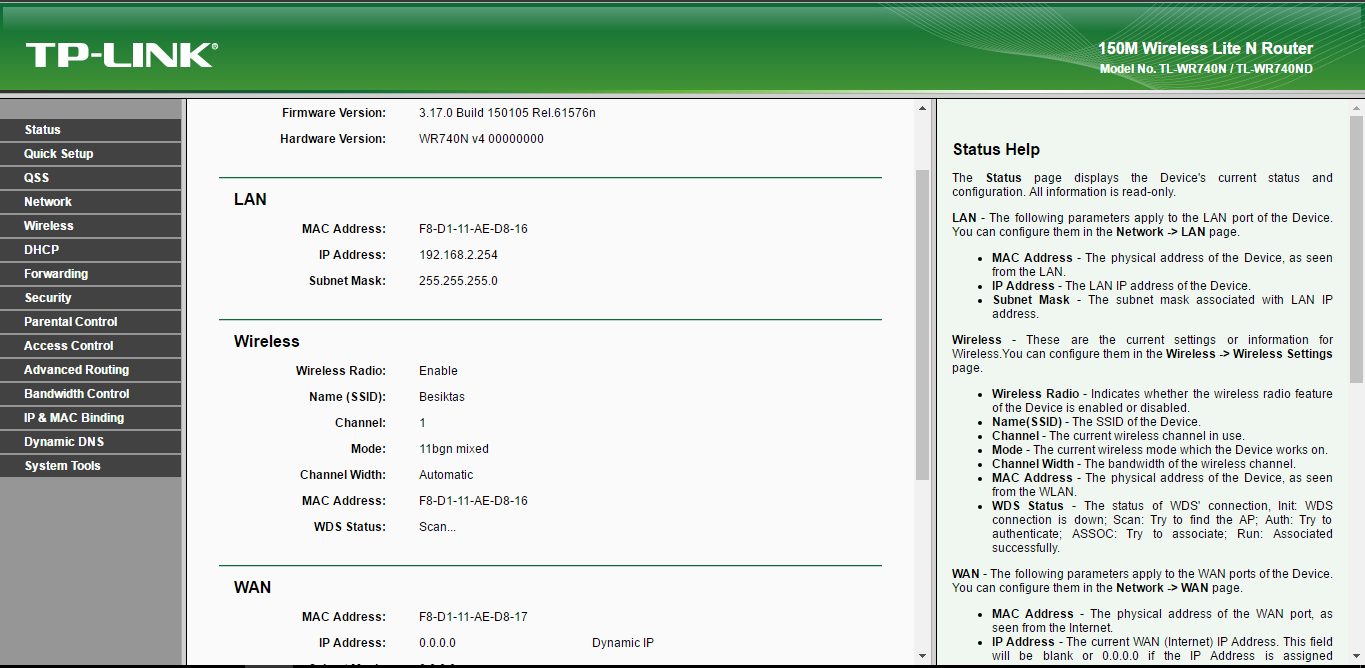Viewport: 1365px width, 668px height.
Task: Click the WAN section heading
Action: tap(252, 587)
